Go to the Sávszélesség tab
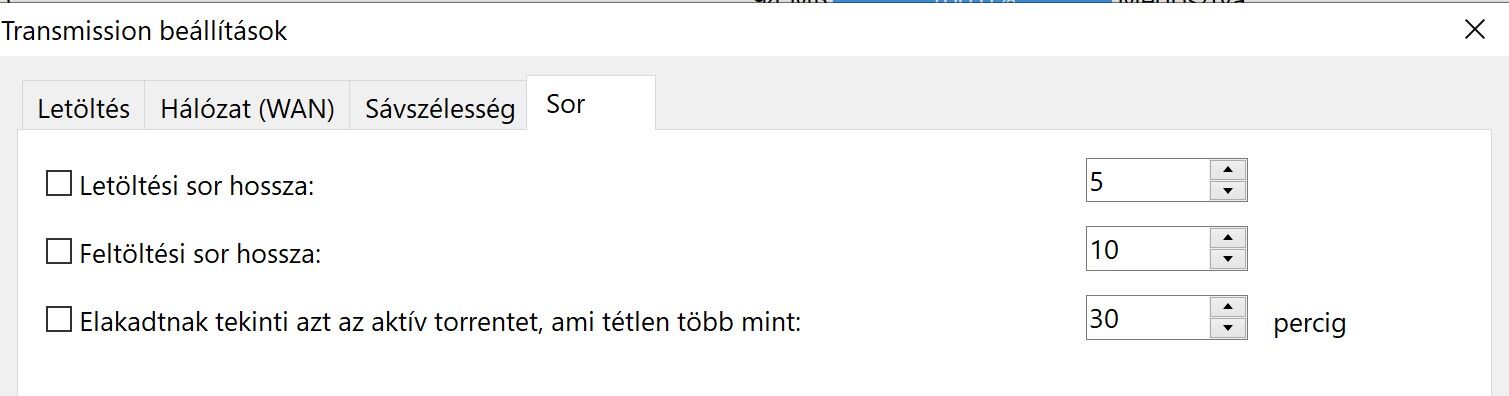The height and width of the screenshot is (396, 1509). [x=439, y=108]
